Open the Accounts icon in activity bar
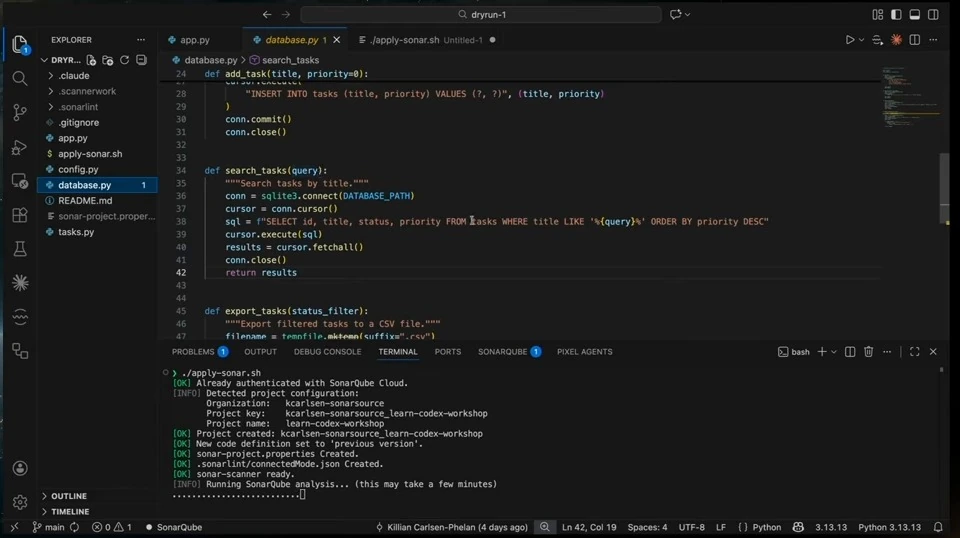This screenshot has width=960, height=538. (x=20, y=468)
